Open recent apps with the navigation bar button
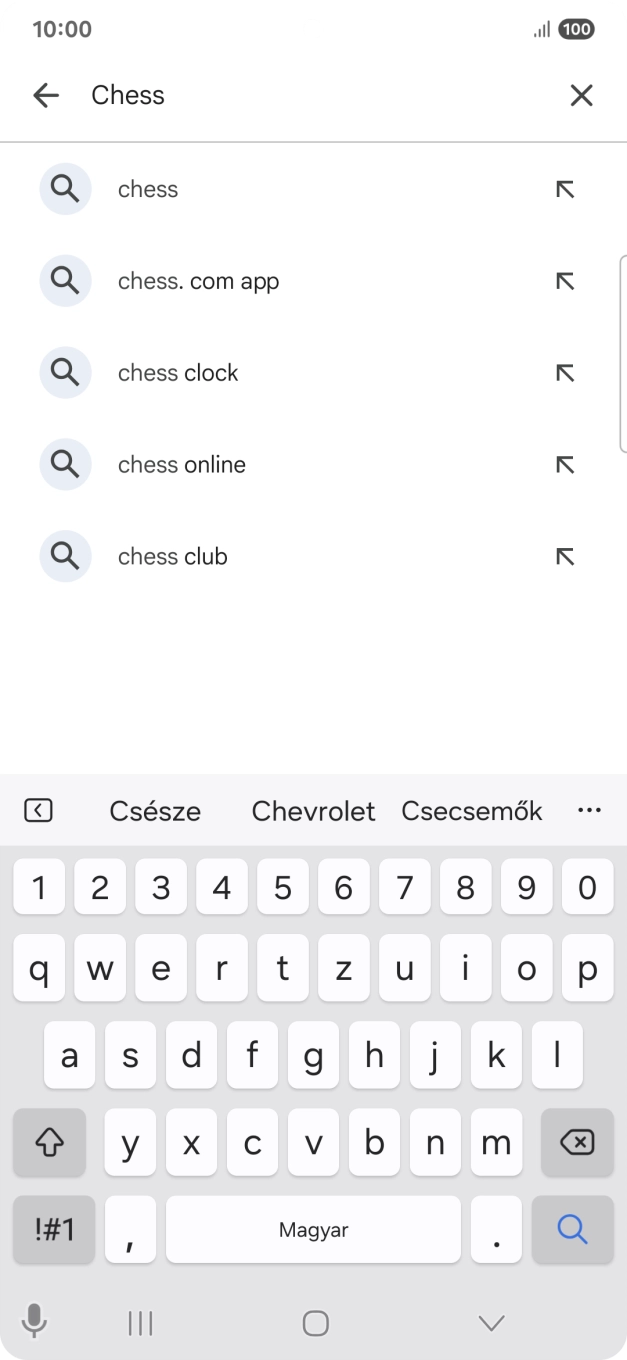This screenshot has height=1360, width=627. [139, 1322]
